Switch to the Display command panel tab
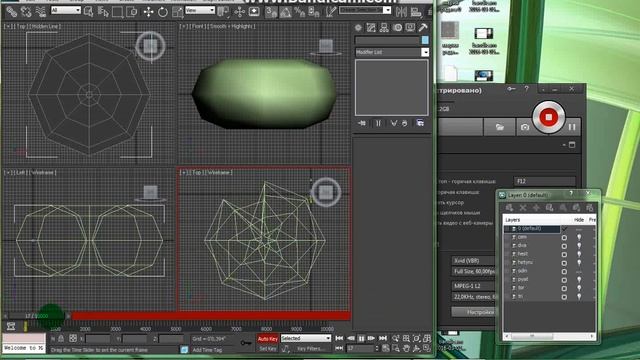This screenshot has height=360, width=640. coord(410,28)
